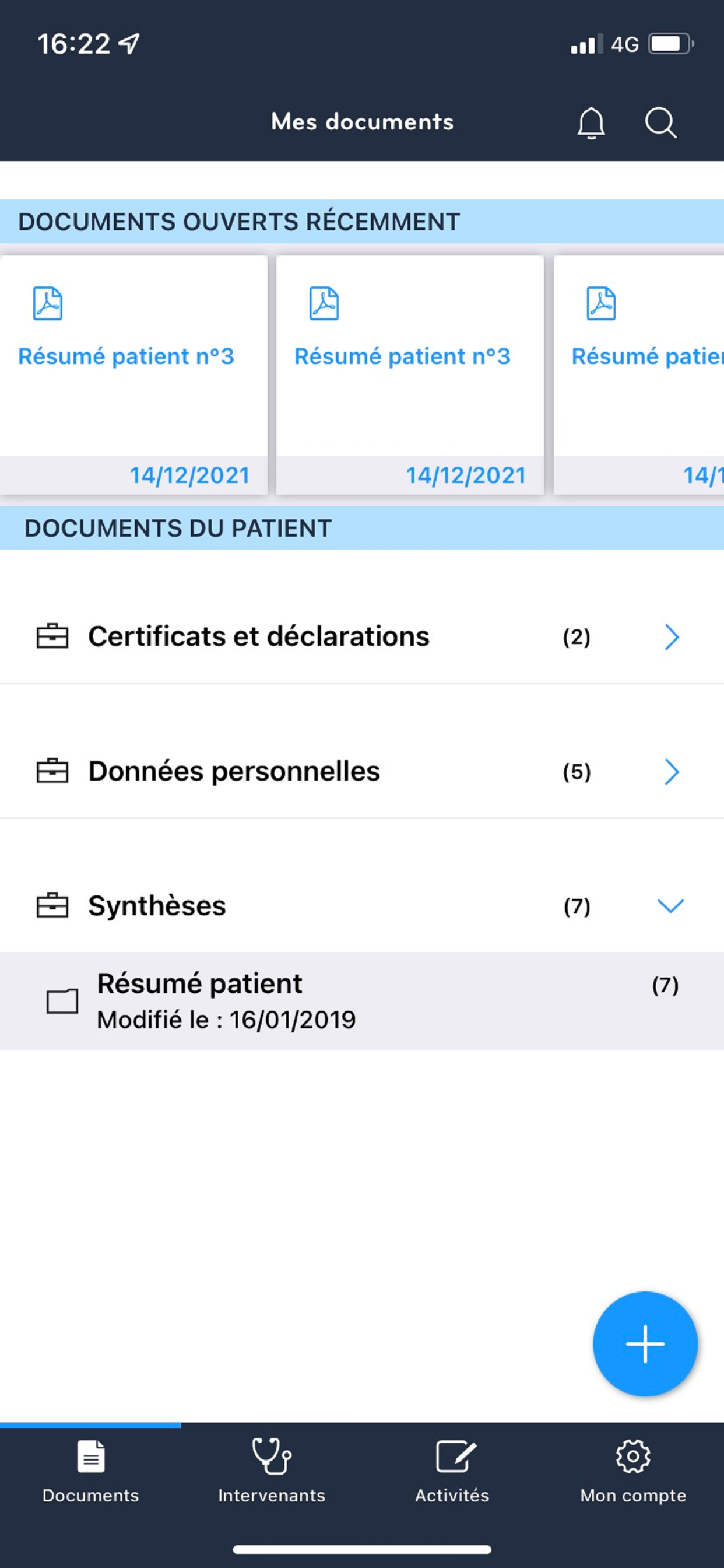The width and height of the screenshot is (724, 1568).
Task: Tap PDF icon on first Résumé patient card
Action: tap(47, 303)
